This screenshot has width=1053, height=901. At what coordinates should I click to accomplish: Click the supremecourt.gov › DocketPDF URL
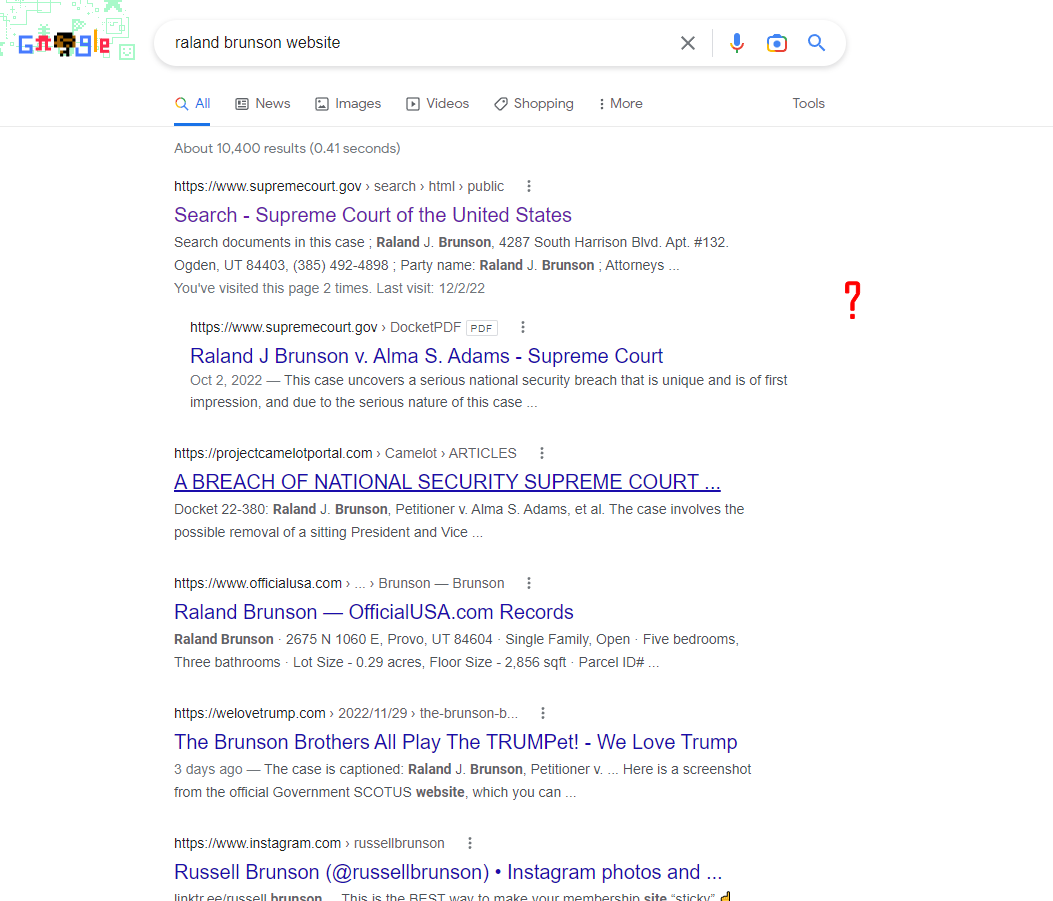(x=325, y=327)
